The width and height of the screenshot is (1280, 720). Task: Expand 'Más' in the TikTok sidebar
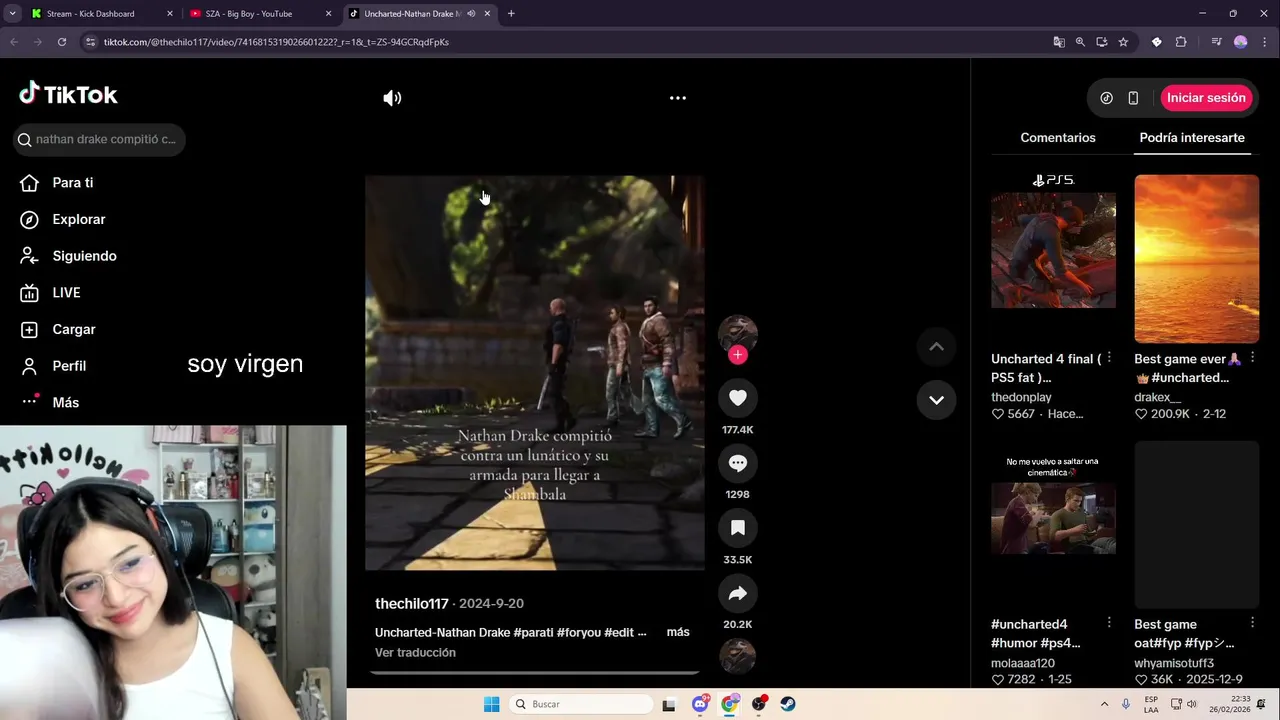click(x=65, y=402)
